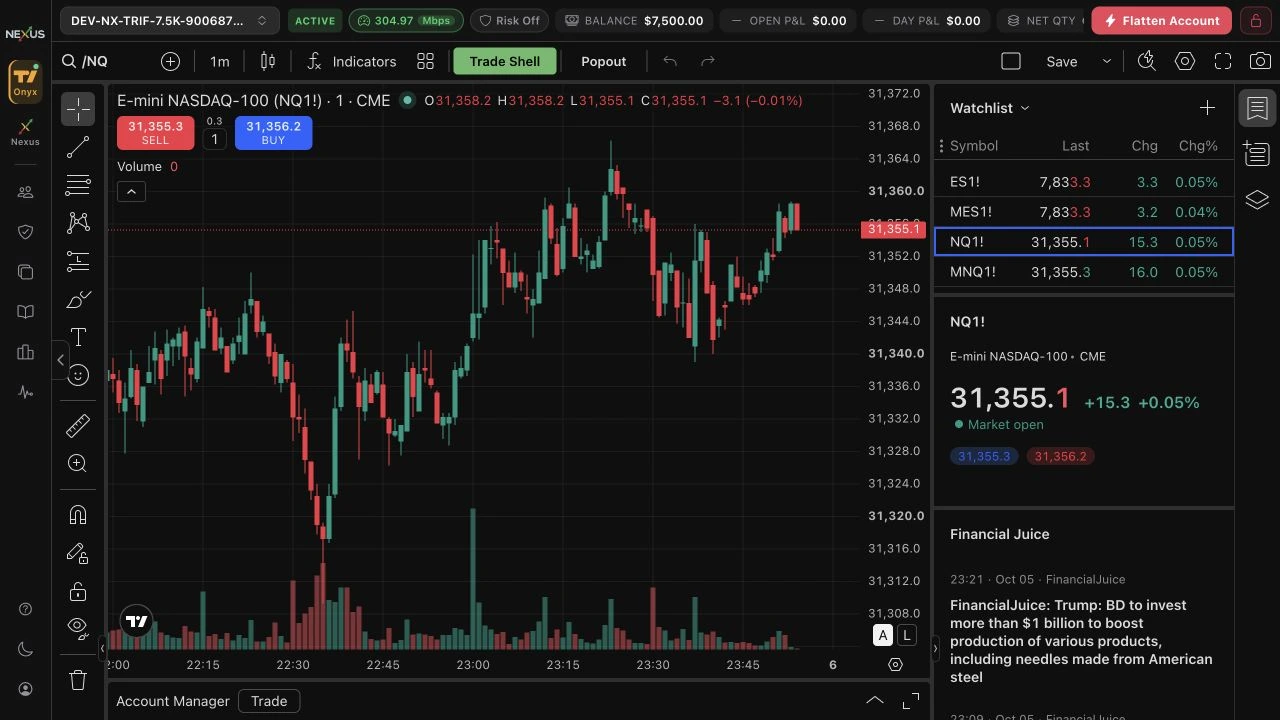Select the trend line drawing tool
The height and width of the screenshot is (720, 1280).
pos(78,147)
